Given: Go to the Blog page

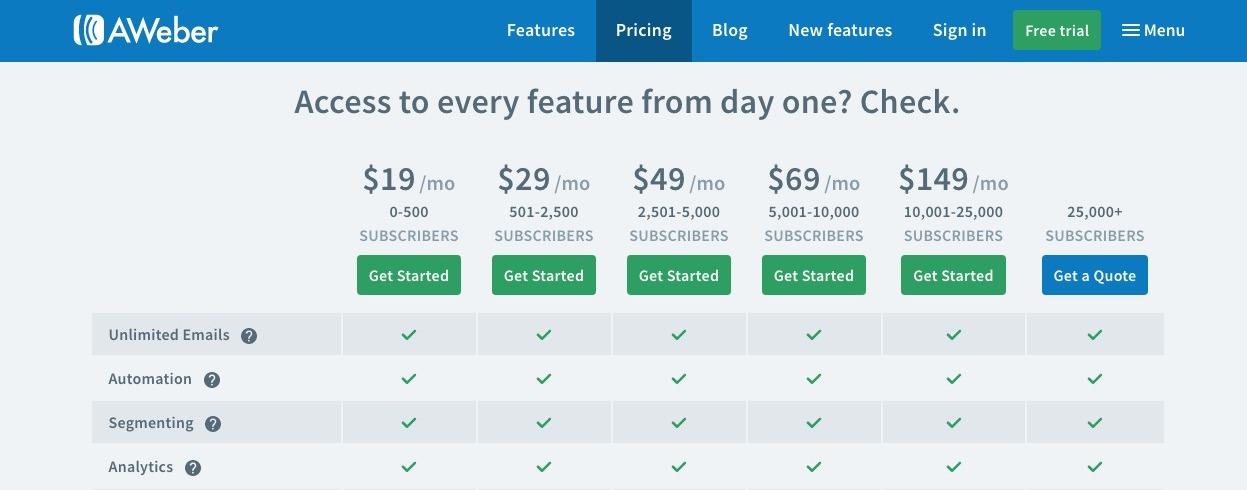Looking at the screenshot, I should 730,31.
